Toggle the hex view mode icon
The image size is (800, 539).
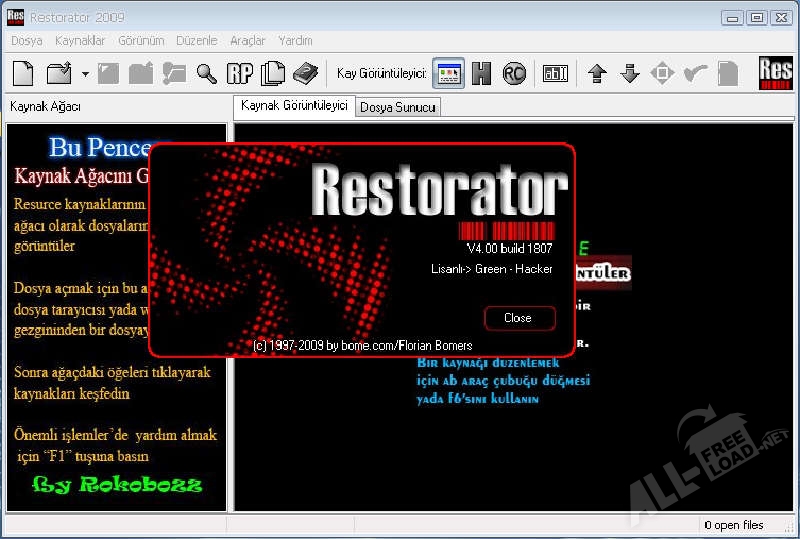481,73
